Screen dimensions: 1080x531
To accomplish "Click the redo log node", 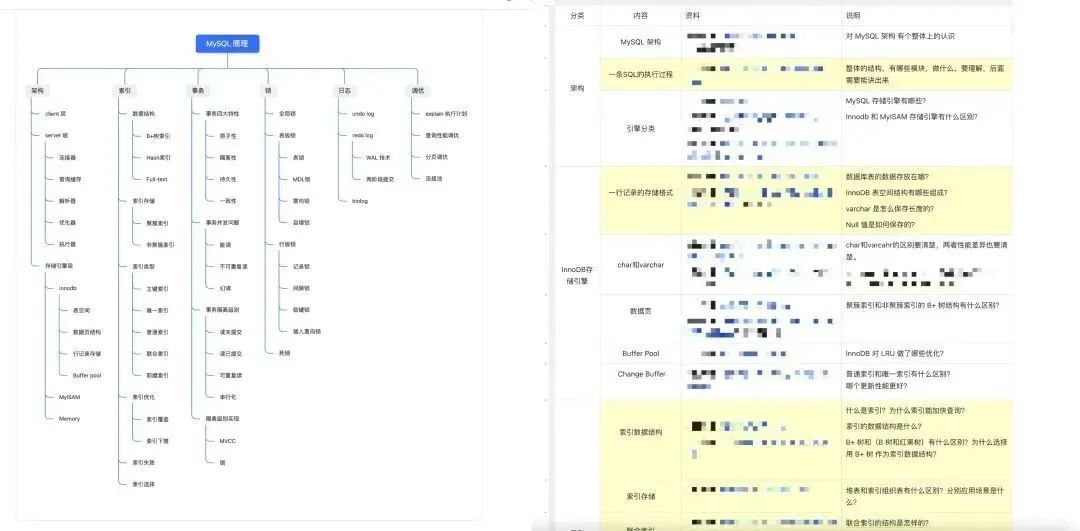I will coord(362,135).
